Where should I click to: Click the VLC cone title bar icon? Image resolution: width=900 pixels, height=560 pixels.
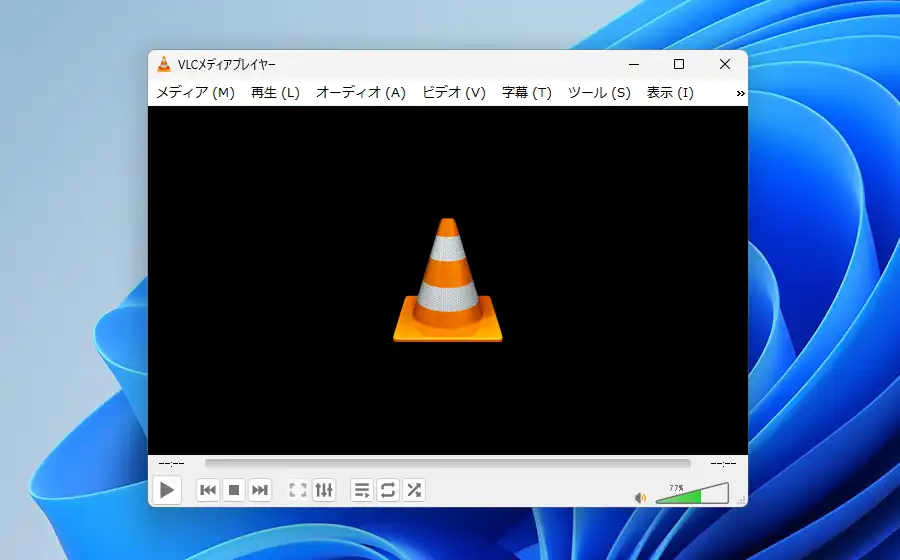(x=164, y=64)
